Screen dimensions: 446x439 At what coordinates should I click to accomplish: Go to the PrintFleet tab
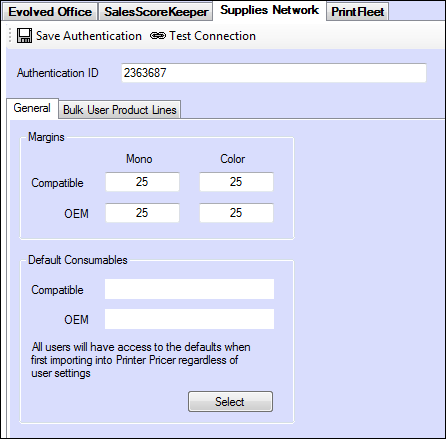357,12
